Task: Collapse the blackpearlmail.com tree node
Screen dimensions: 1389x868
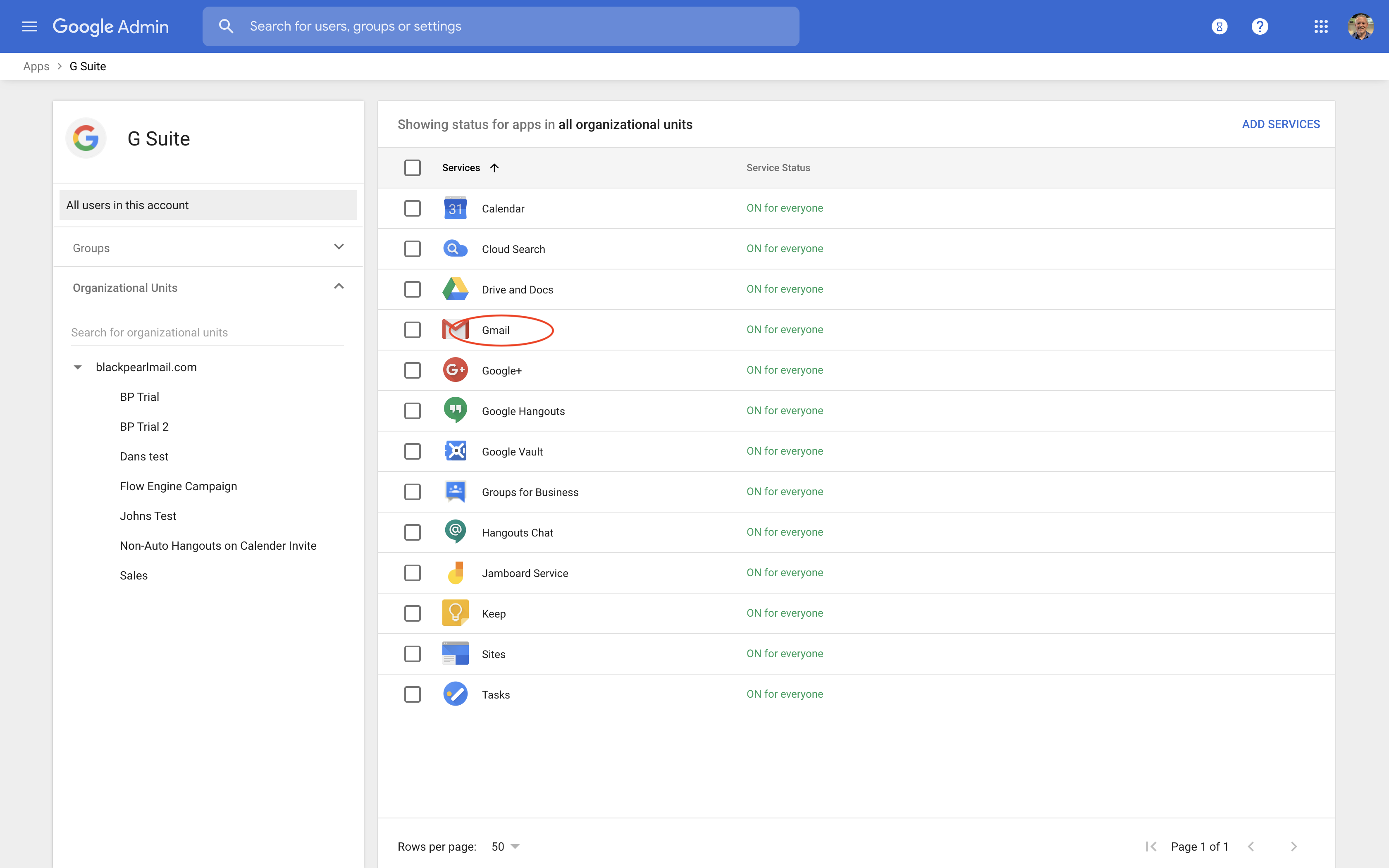Action: coord(77,367)
